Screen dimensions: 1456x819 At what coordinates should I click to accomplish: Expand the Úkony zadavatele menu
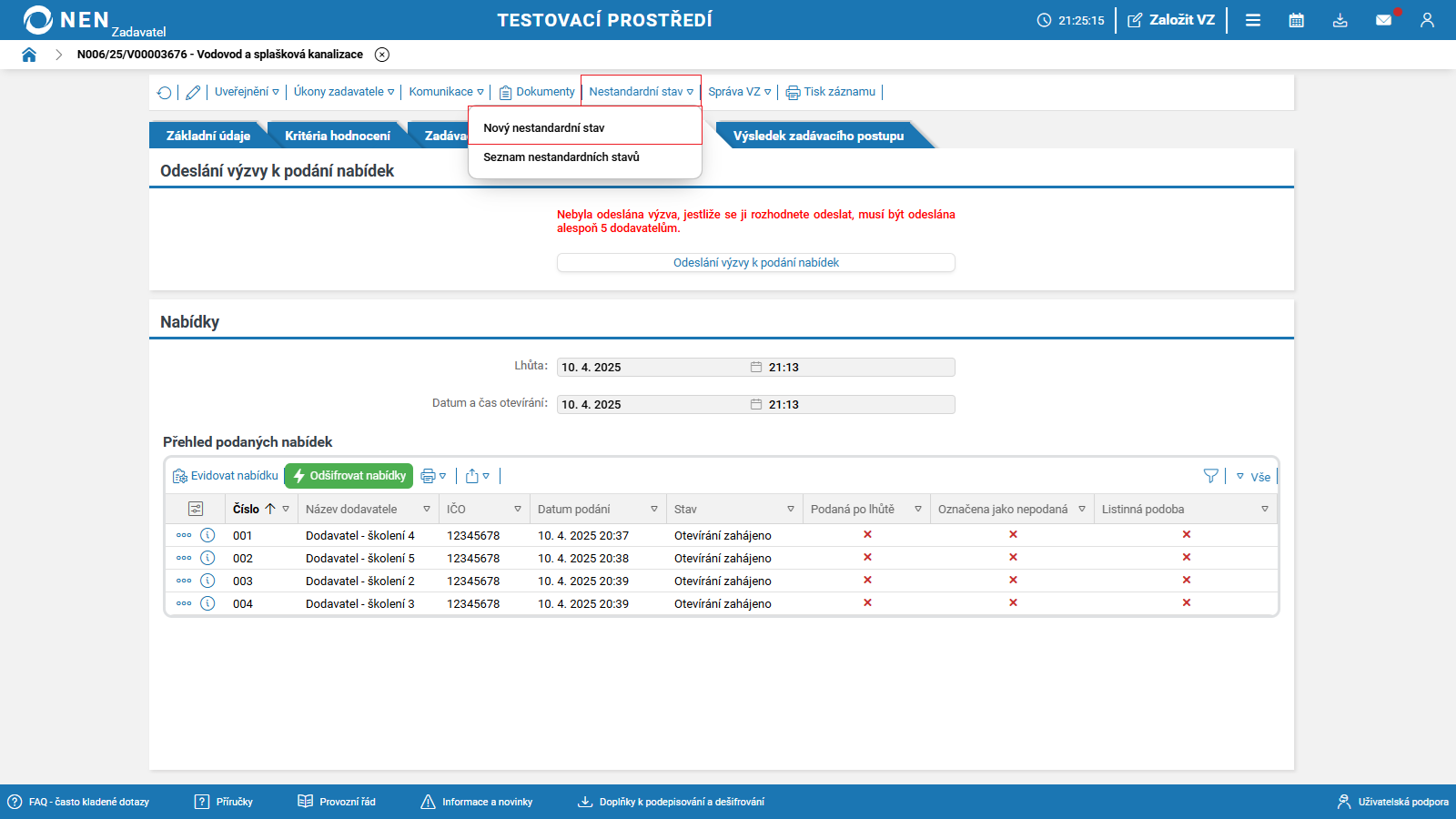(344, 92)
